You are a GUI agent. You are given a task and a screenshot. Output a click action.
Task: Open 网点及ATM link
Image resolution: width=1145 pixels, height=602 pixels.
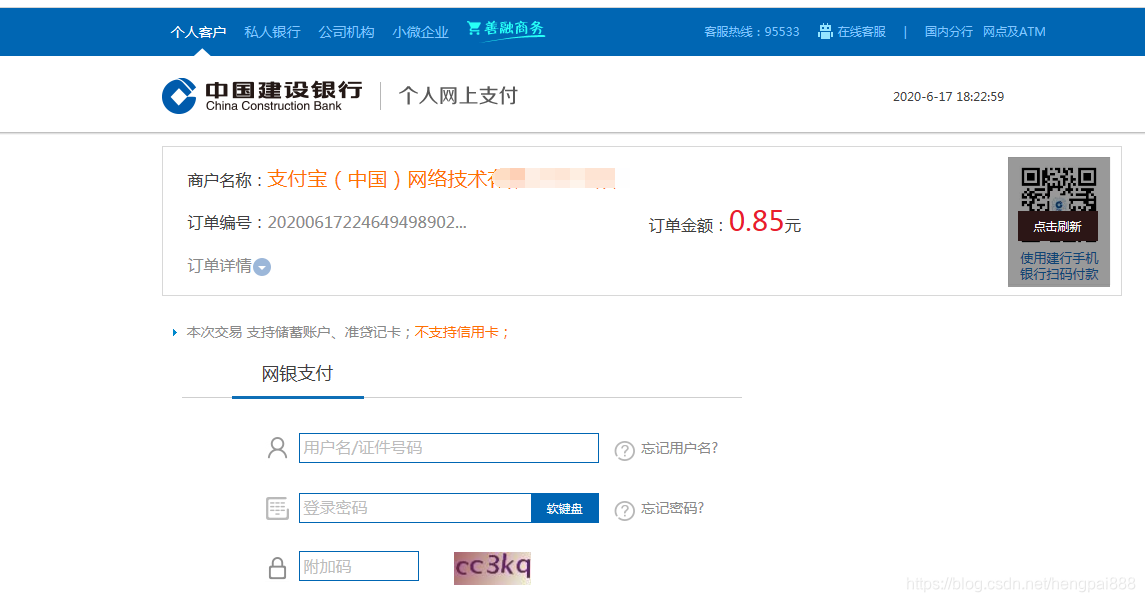[x=1014, y=31]
